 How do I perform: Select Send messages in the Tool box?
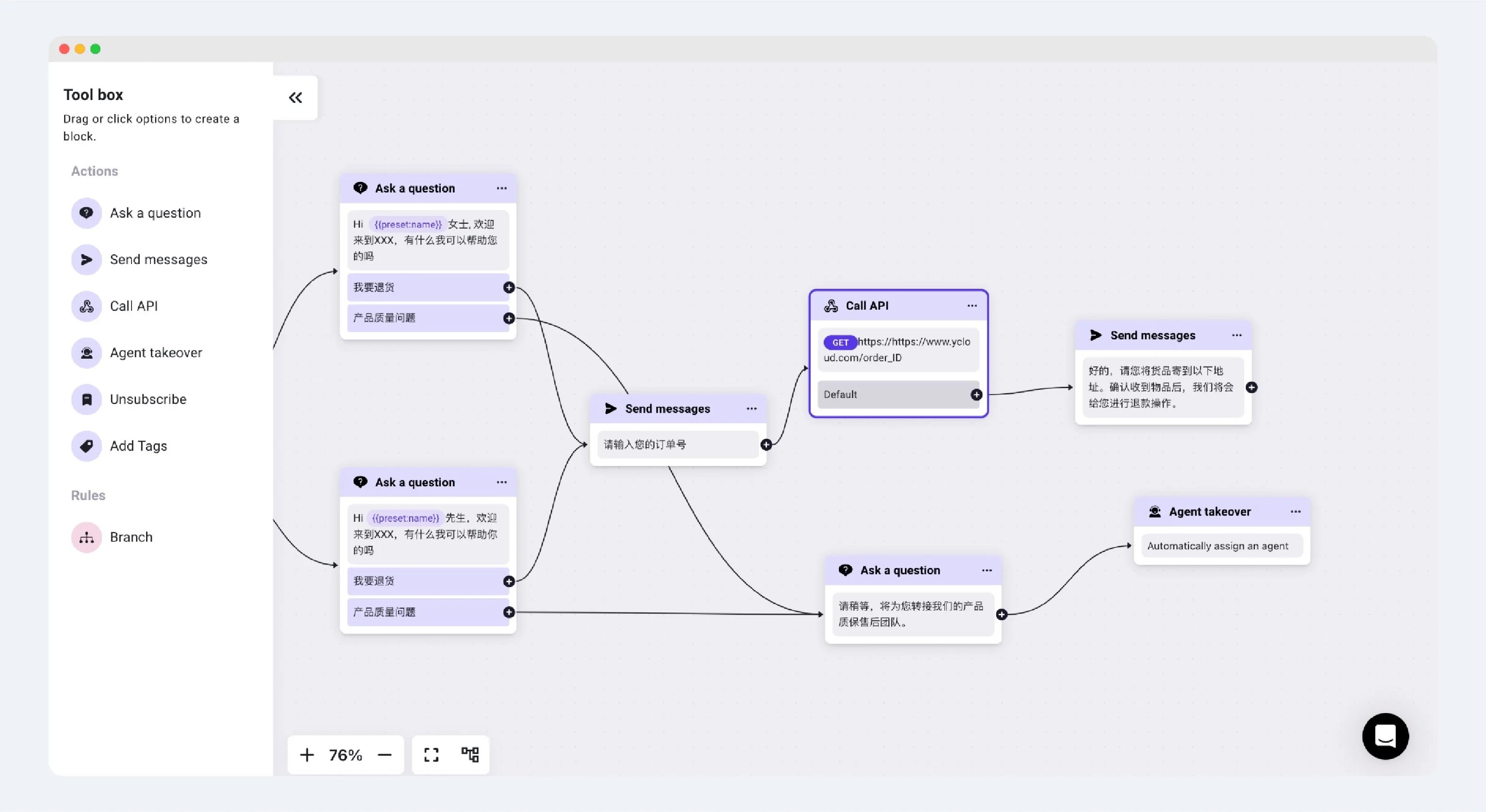(139, 260)
